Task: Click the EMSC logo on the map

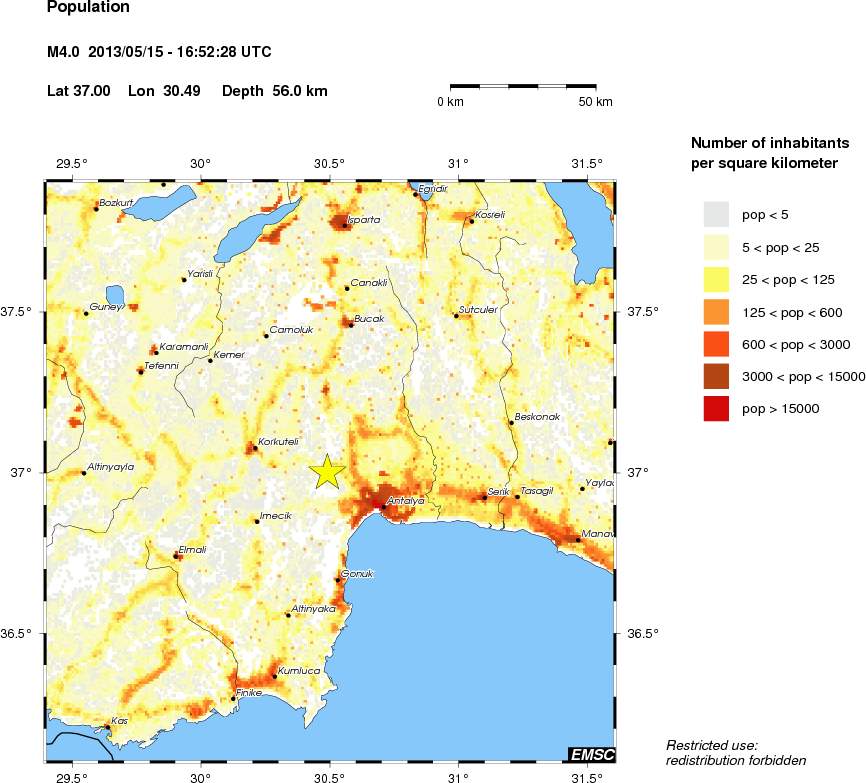Action: (591, 754)
